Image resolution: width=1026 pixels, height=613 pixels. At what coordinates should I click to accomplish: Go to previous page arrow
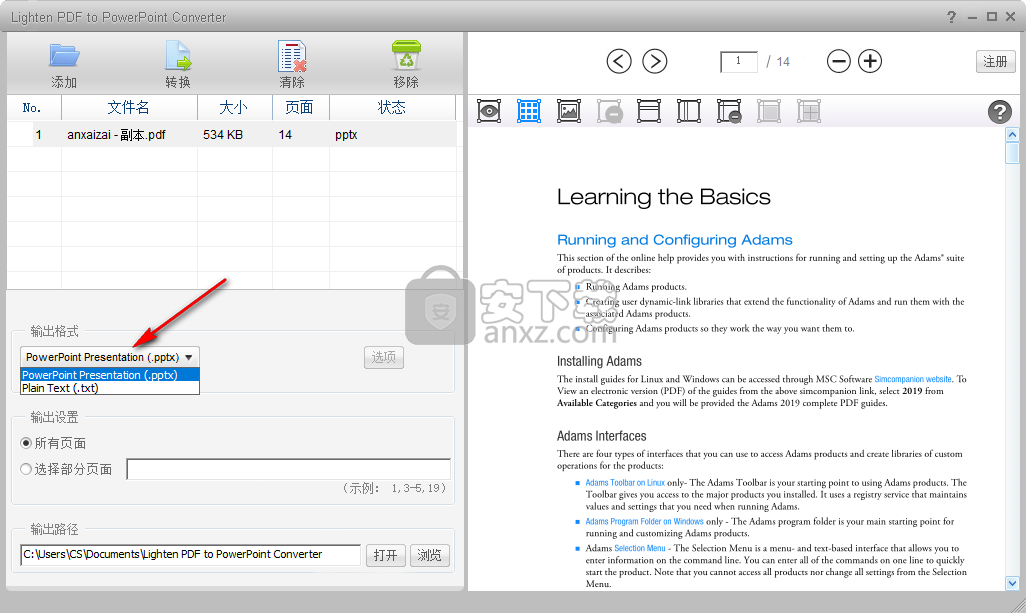click(x=618, y=61)
